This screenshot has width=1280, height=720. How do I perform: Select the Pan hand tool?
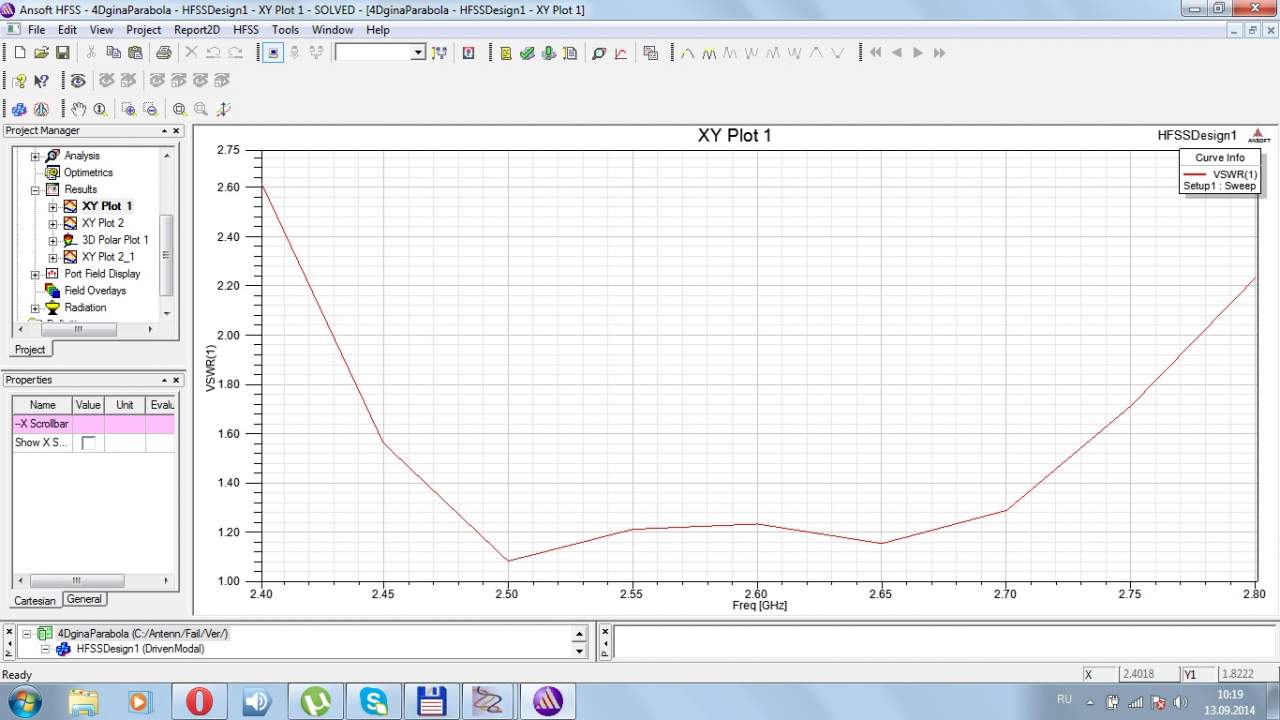click(78, 109)
